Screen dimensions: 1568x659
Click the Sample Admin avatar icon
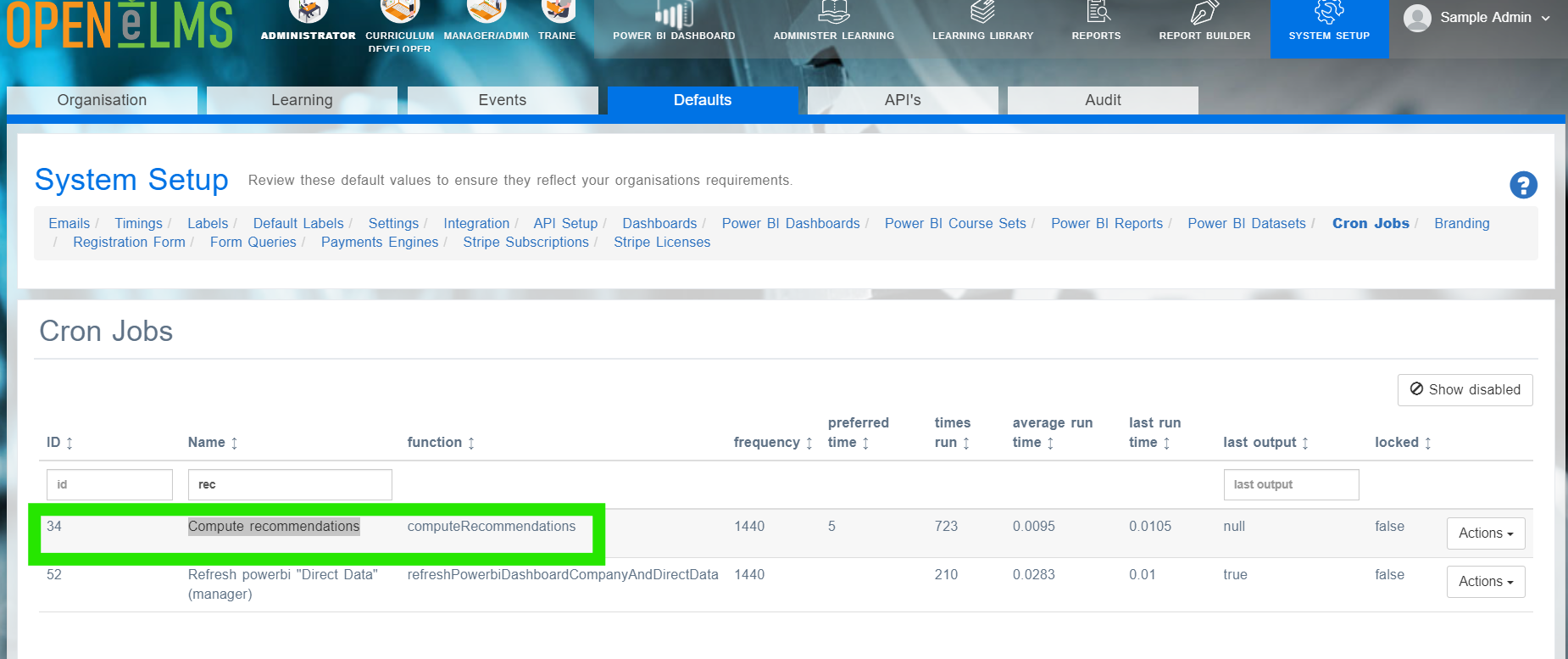tap(1417, 18)
